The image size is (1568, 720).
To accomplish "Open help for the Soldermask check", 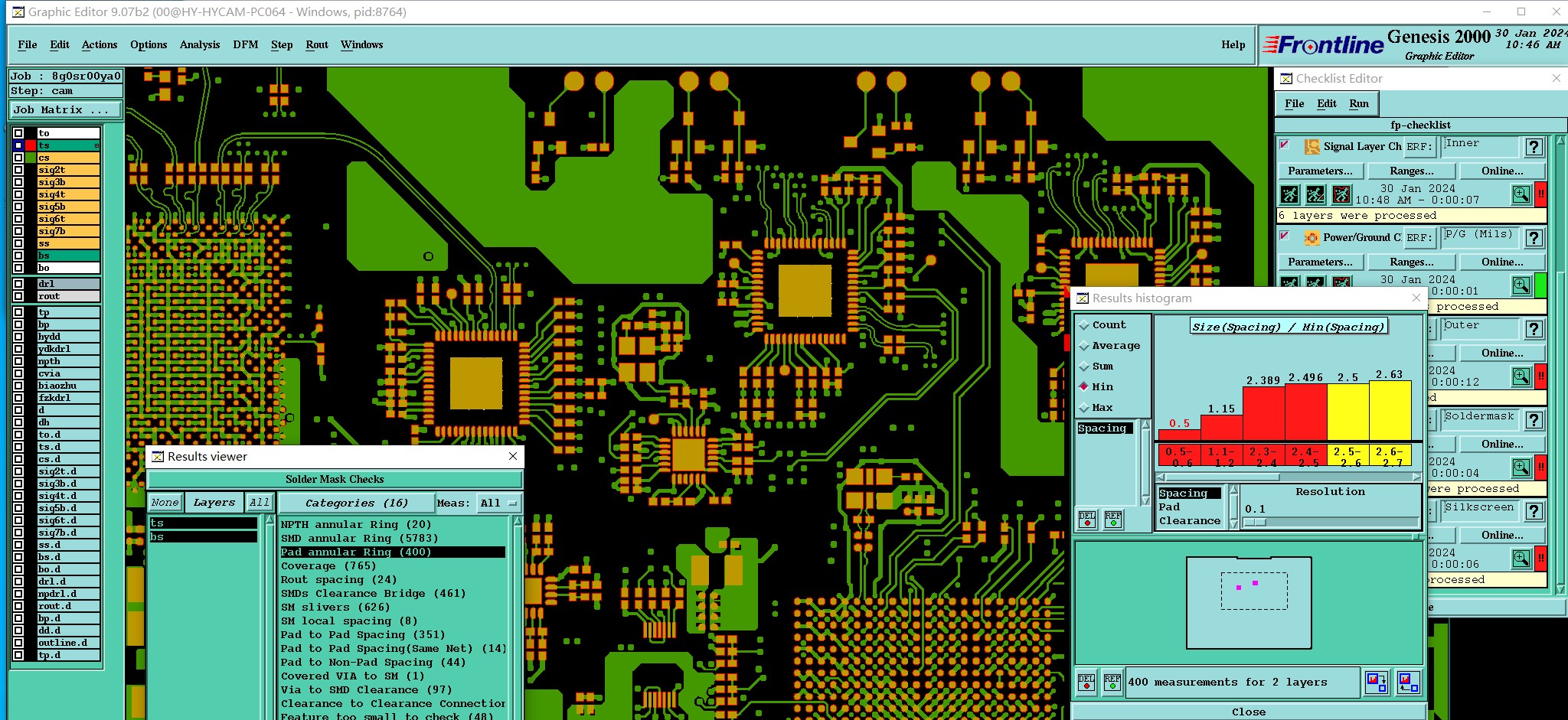I will [x=1534, y=420].
